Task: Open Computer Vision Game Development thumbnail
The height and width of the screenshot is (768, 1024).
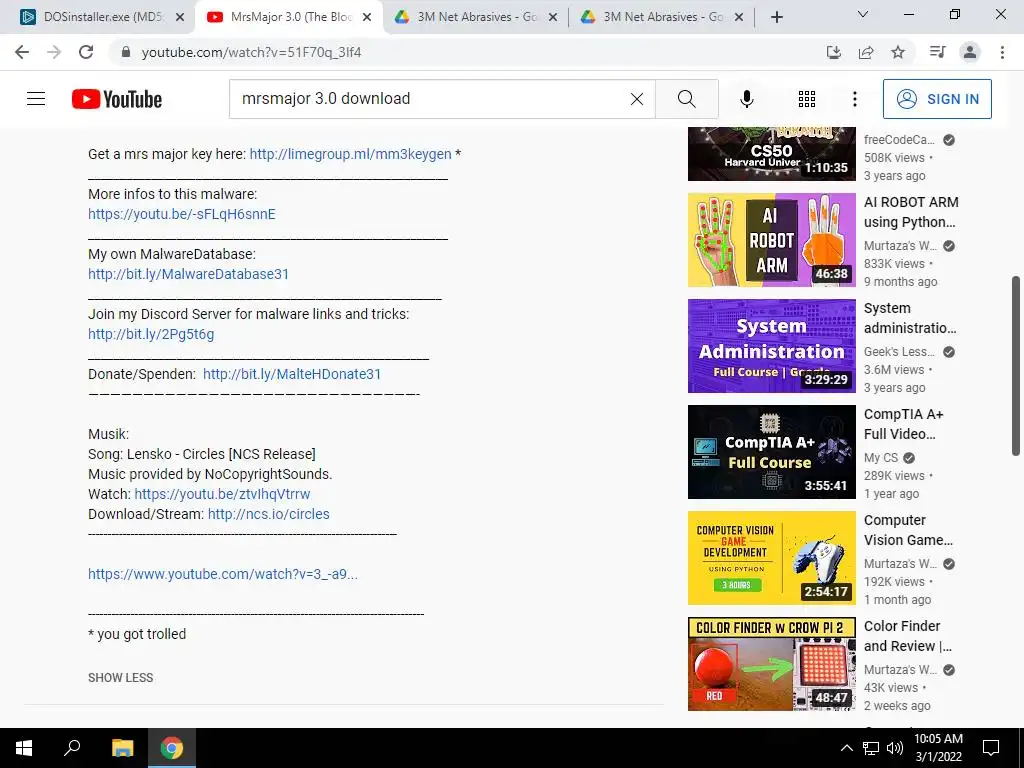Action: (x=771, y=558)
